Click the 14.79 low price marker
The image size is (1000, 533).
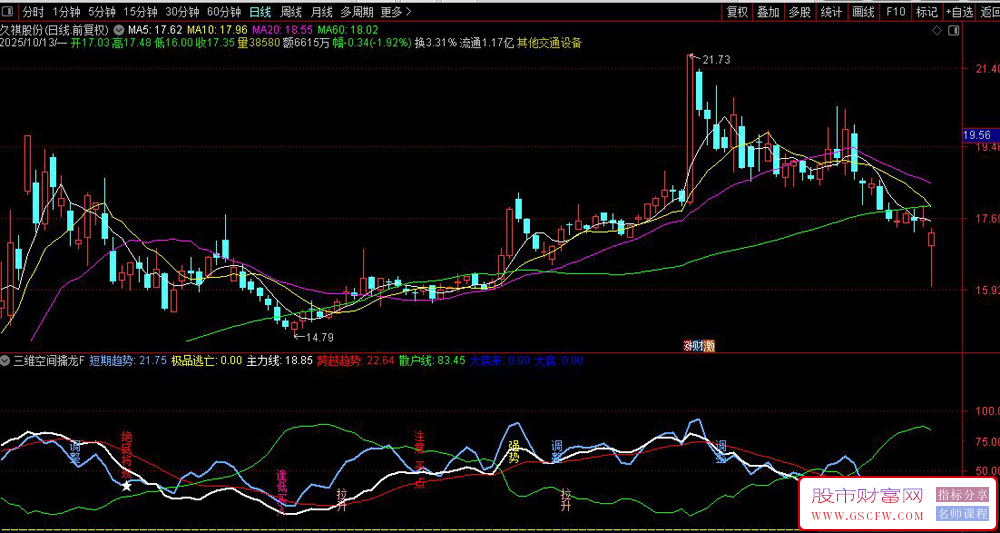click(x=320, y=337)
